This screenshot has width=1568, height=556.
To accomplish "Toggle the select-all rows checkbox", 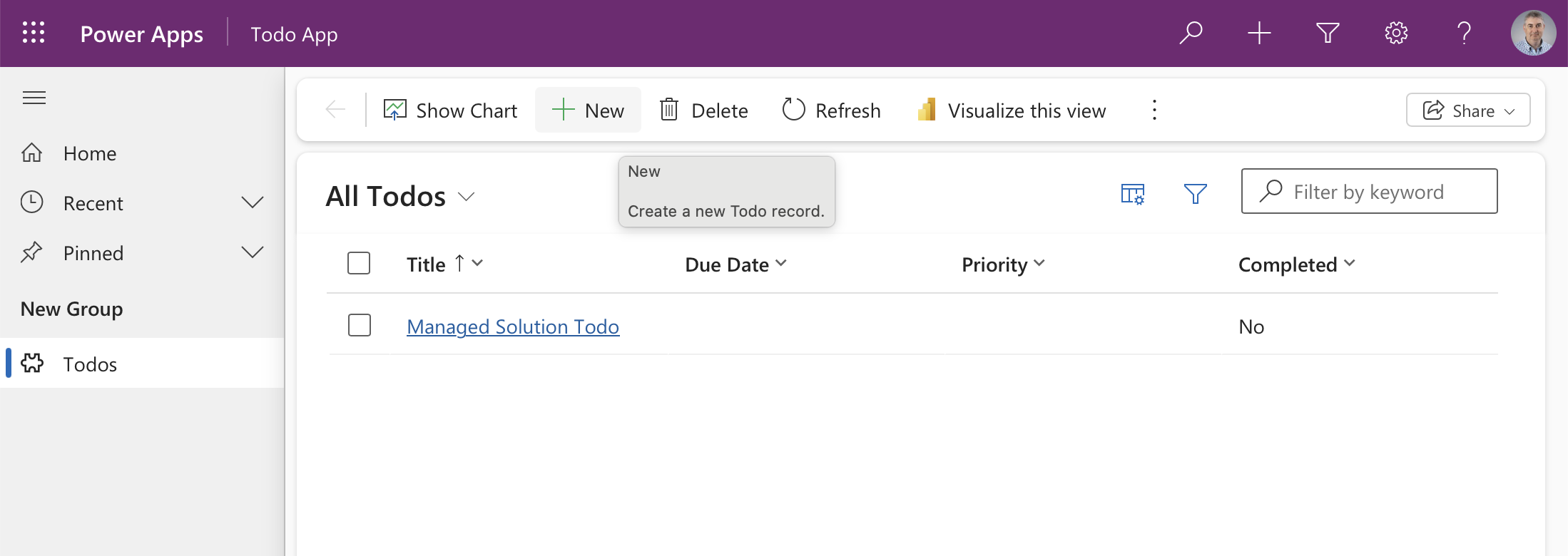I will [x=359, y=263].
